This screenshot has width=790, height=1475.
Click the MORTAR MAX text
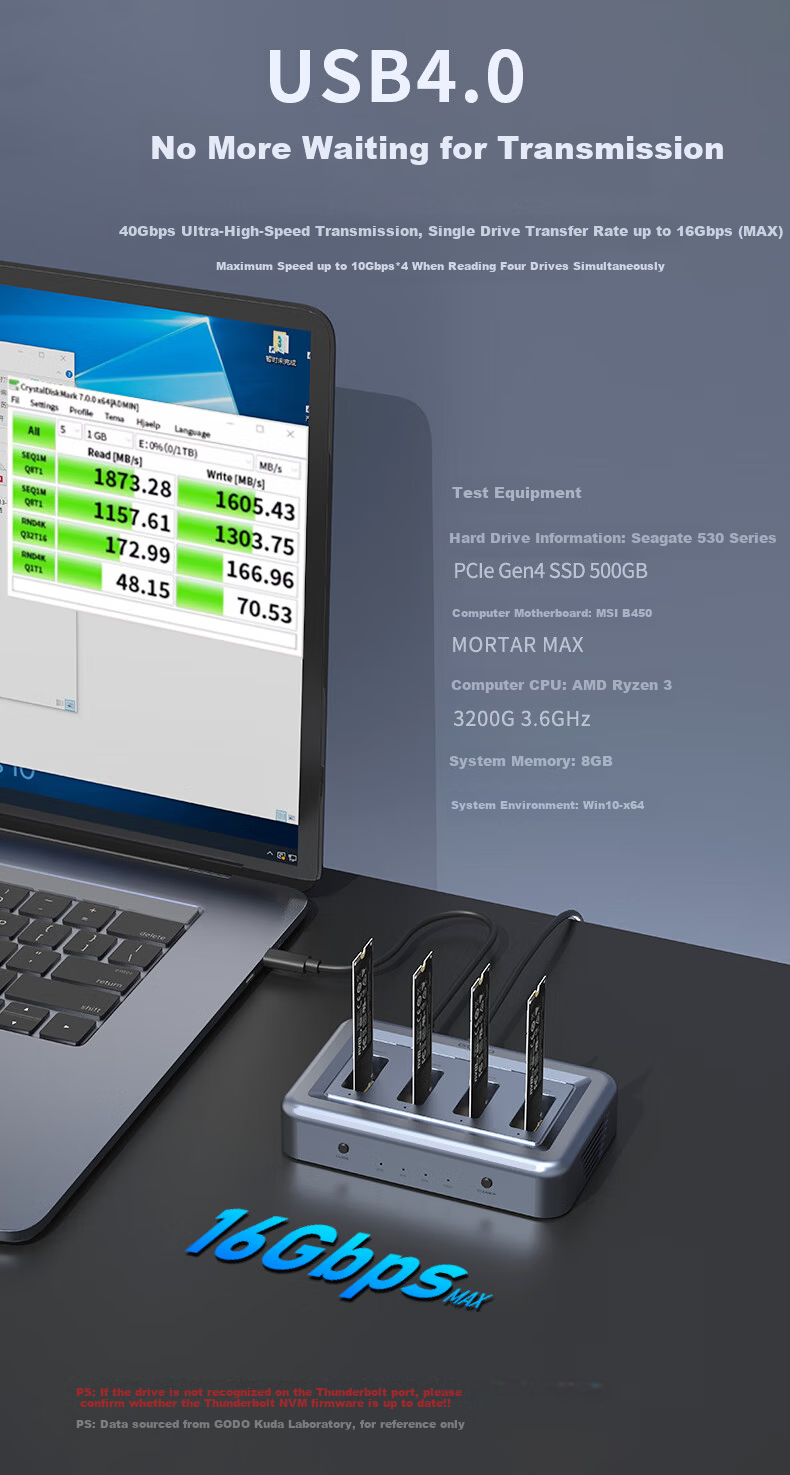coord(517,645)
